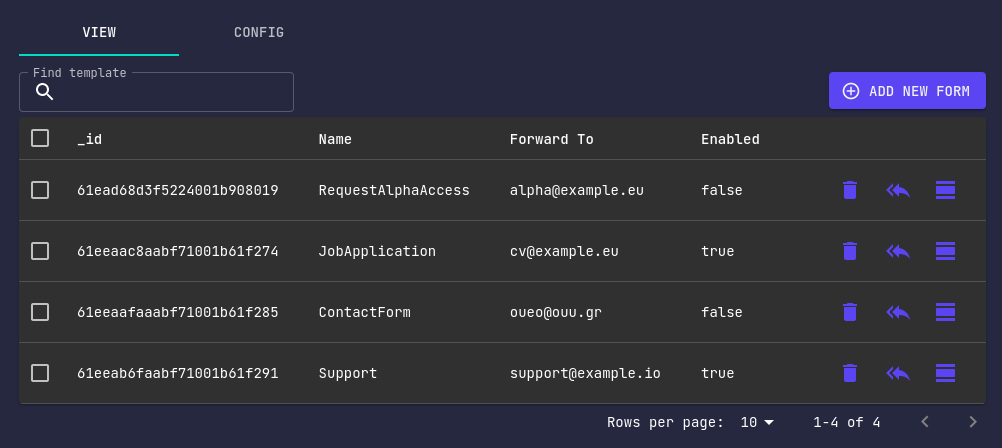
Task: Go to the previous page of results
Action: [924, 422]
